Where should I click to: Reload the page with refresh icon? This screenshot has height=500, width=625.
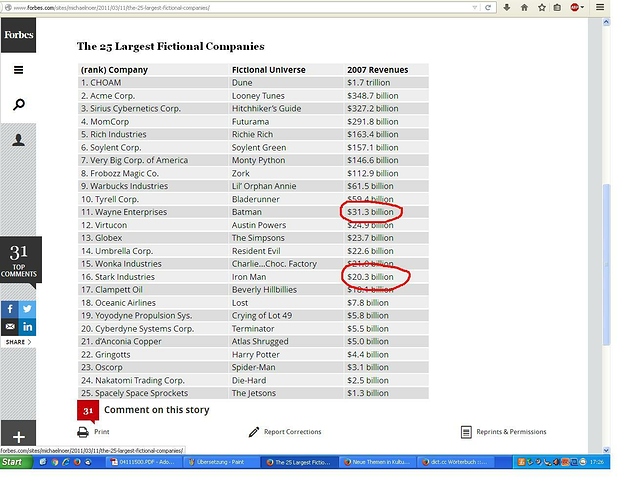(x=487, y=8)
